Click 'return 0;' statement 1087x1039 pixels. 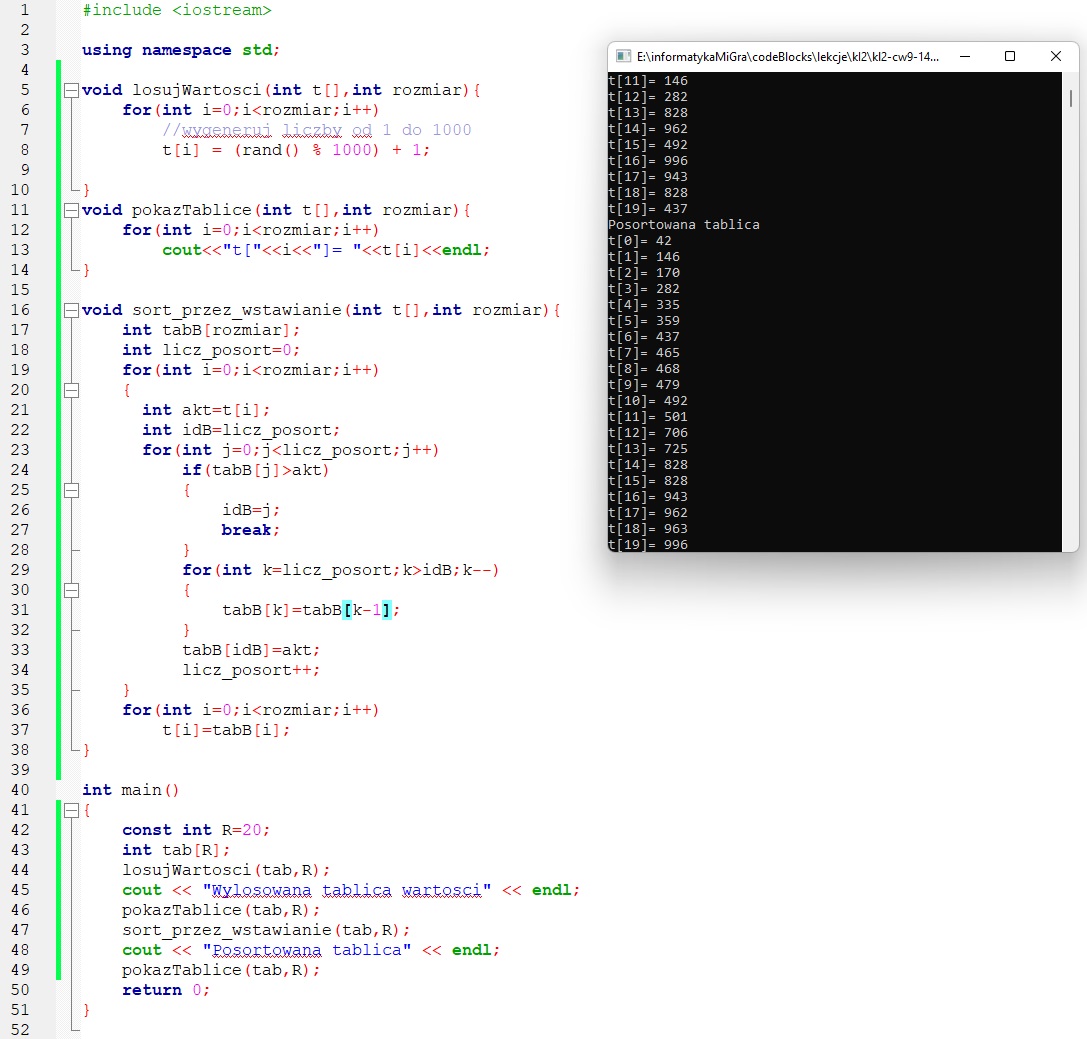[x=166, y=990]
